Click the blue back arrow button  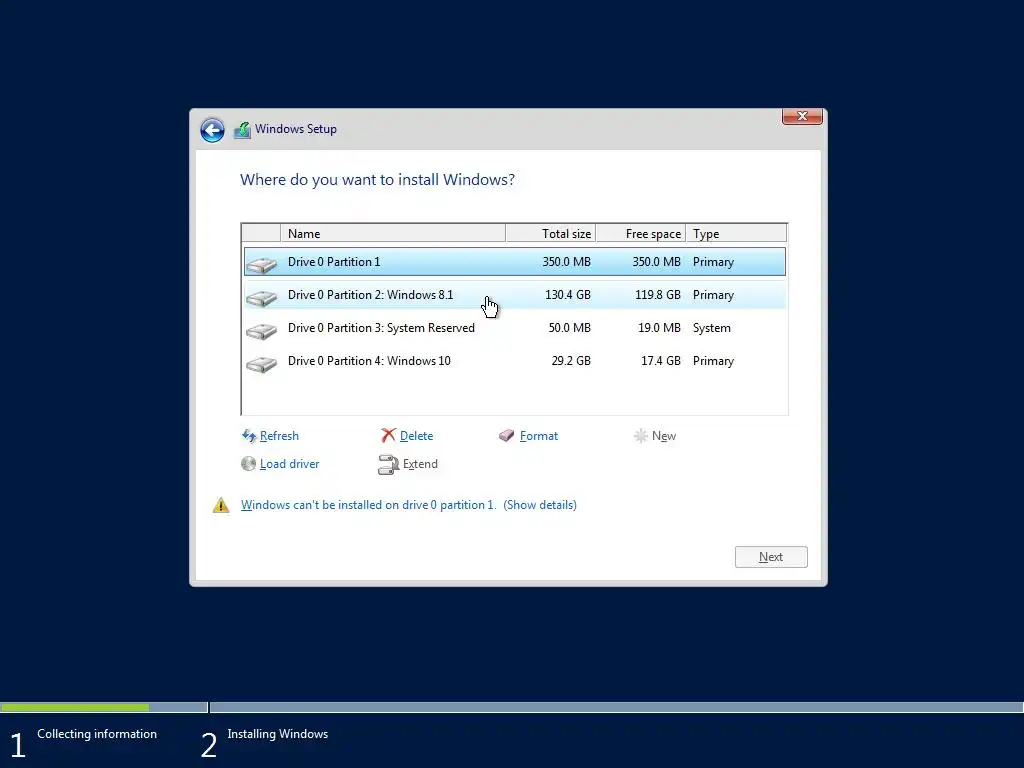[x=212, y=129]
